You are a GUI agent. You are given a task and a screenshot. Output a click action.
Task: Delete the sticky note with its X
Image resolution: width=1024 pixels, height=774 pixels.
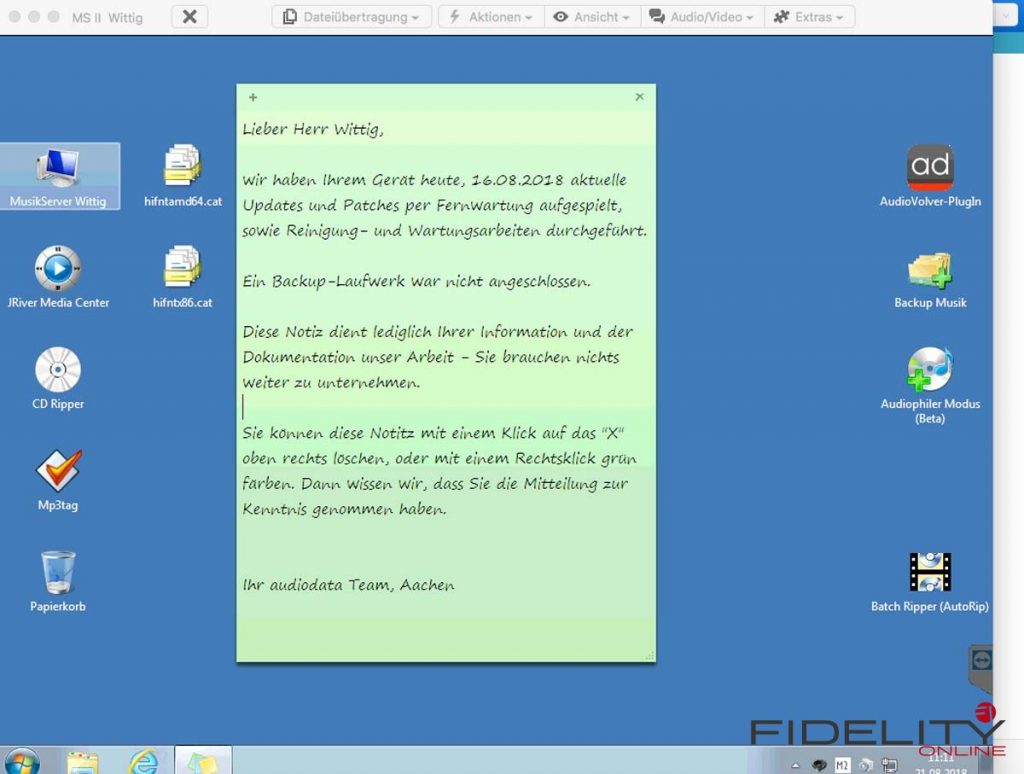640,97
